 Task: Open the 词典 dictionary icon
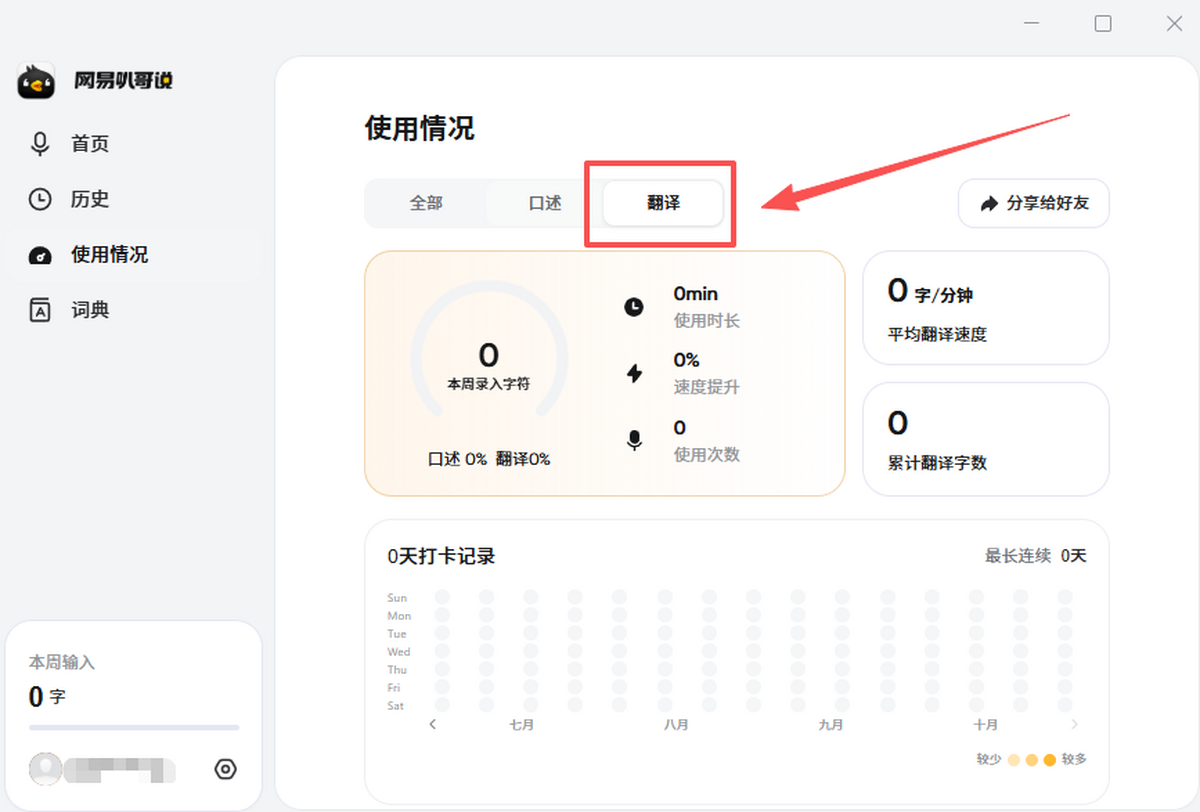click(40, 310)
